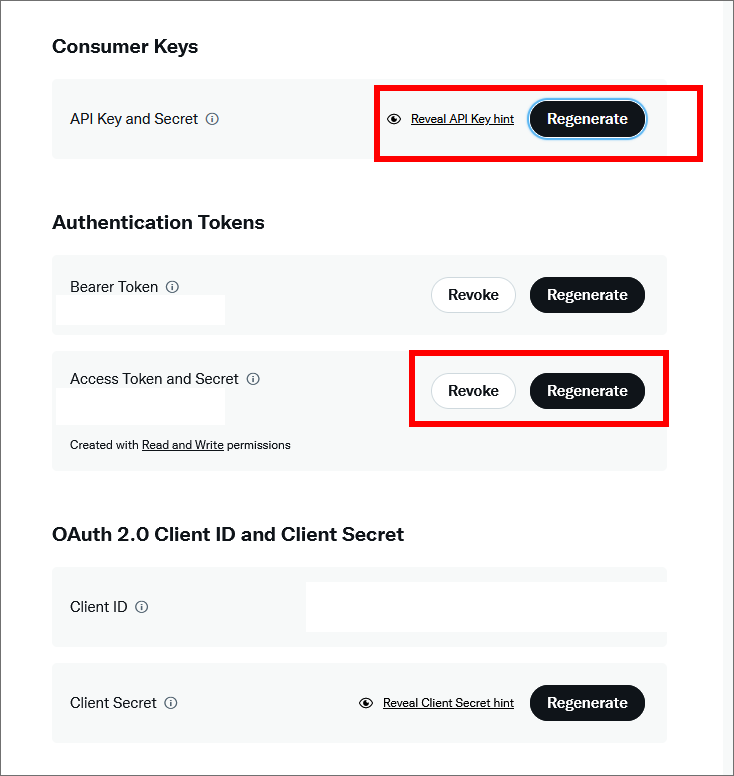734x776 pixels.
Task: Regenerate the Access Token and Secret
Action: 587,391
